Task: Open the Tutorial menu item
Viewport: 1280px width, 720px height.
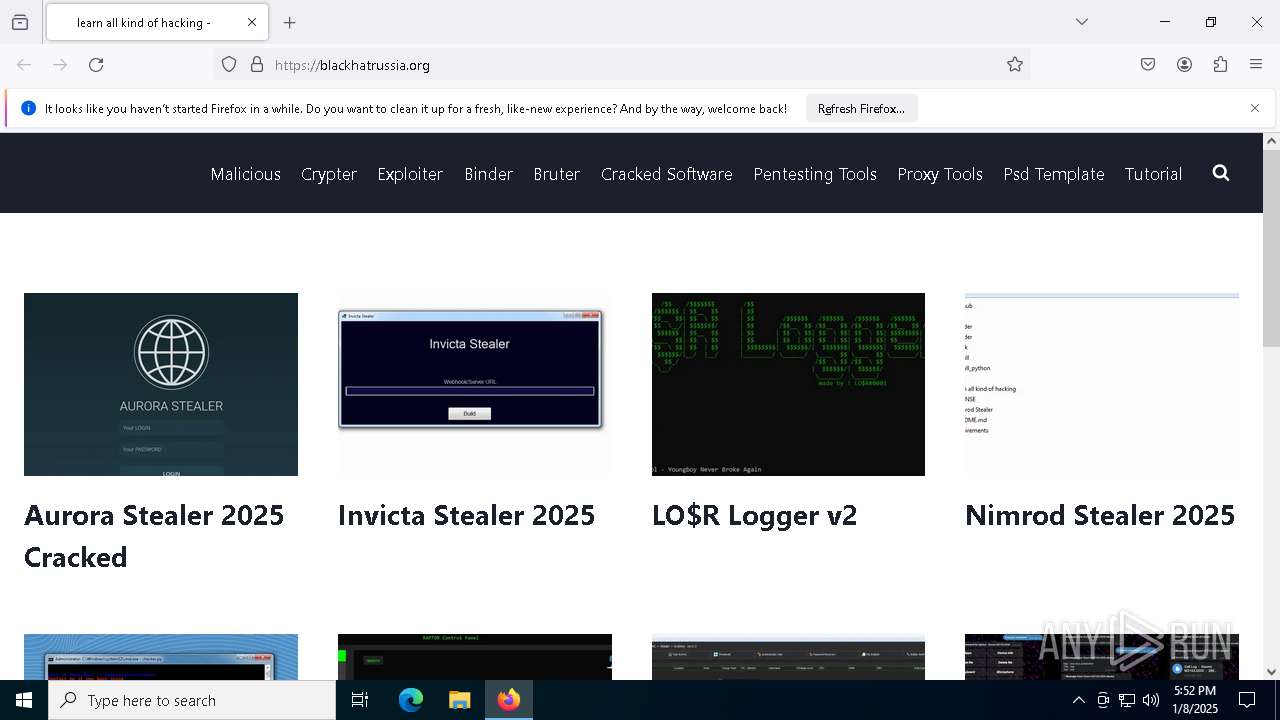Action: pyautogui.click(x=1153, y=174)
